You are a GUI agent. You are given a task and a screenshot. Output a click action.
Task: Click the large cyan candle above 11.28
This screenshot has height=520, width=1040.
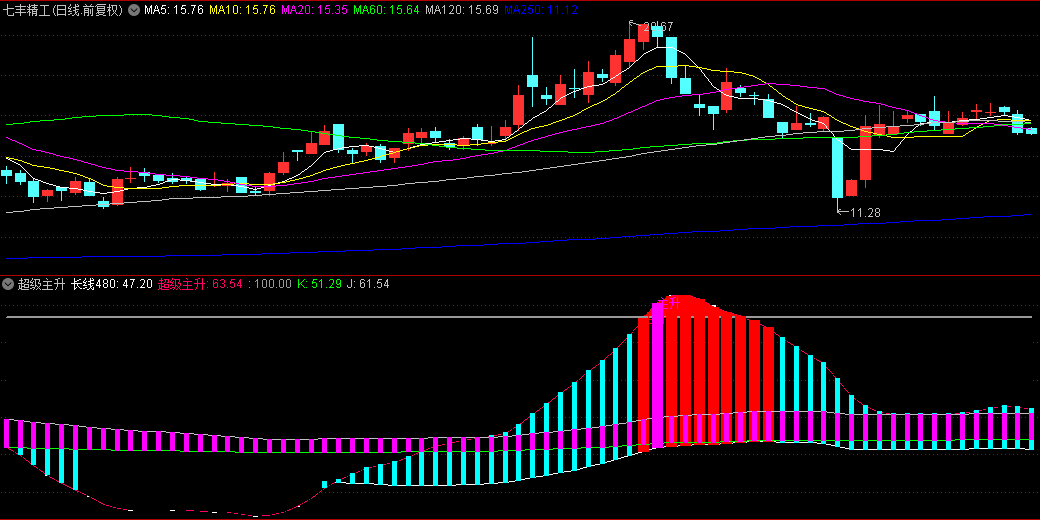pyautogui.click(x=838, y=166)
